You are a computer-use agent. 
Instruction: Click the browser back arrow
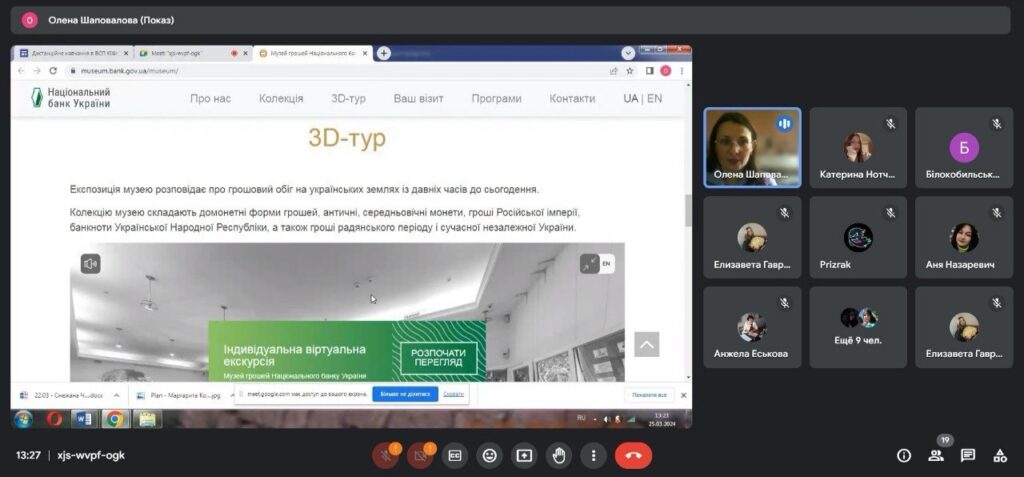point(22,71)
